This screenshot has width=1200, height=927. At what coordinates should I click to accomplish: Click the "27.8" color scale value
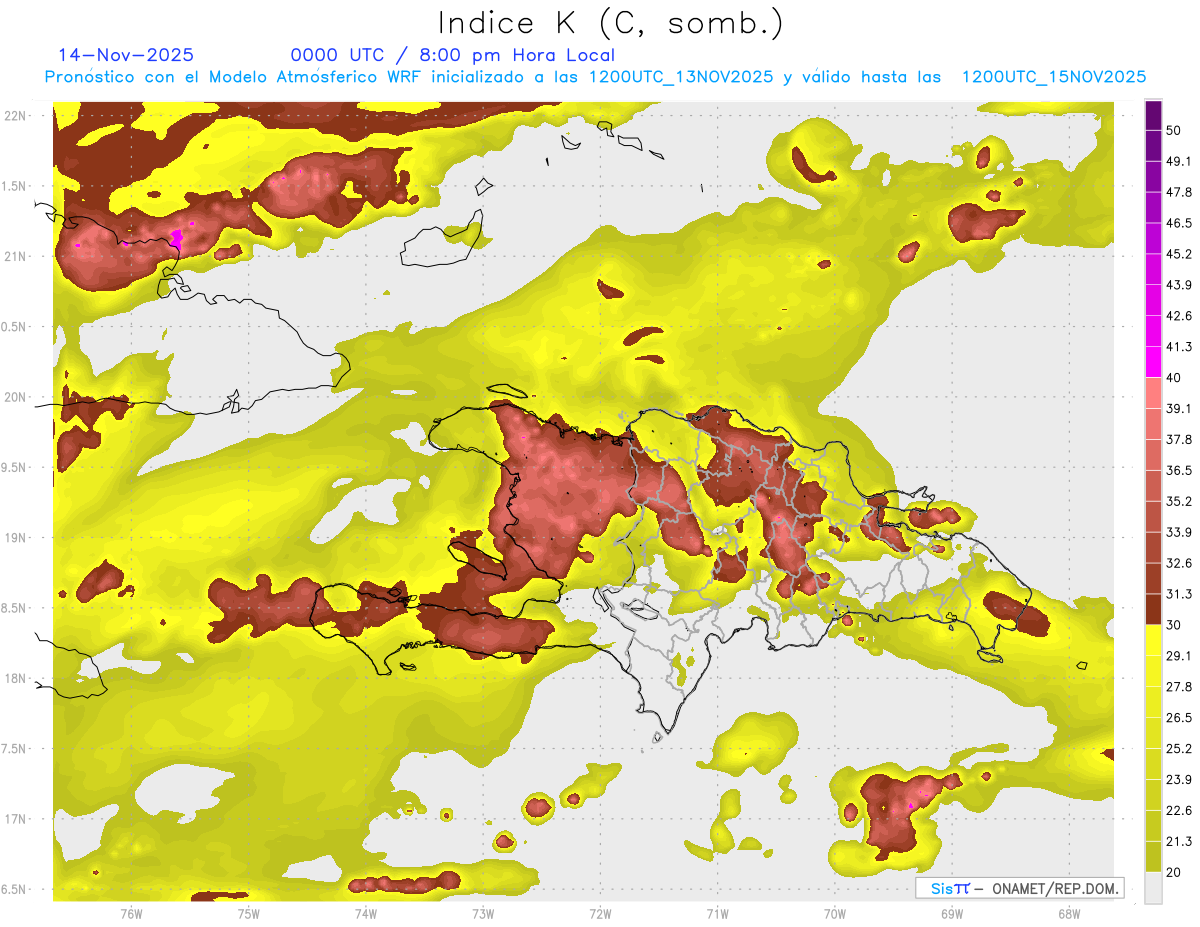coord(1178,687)
